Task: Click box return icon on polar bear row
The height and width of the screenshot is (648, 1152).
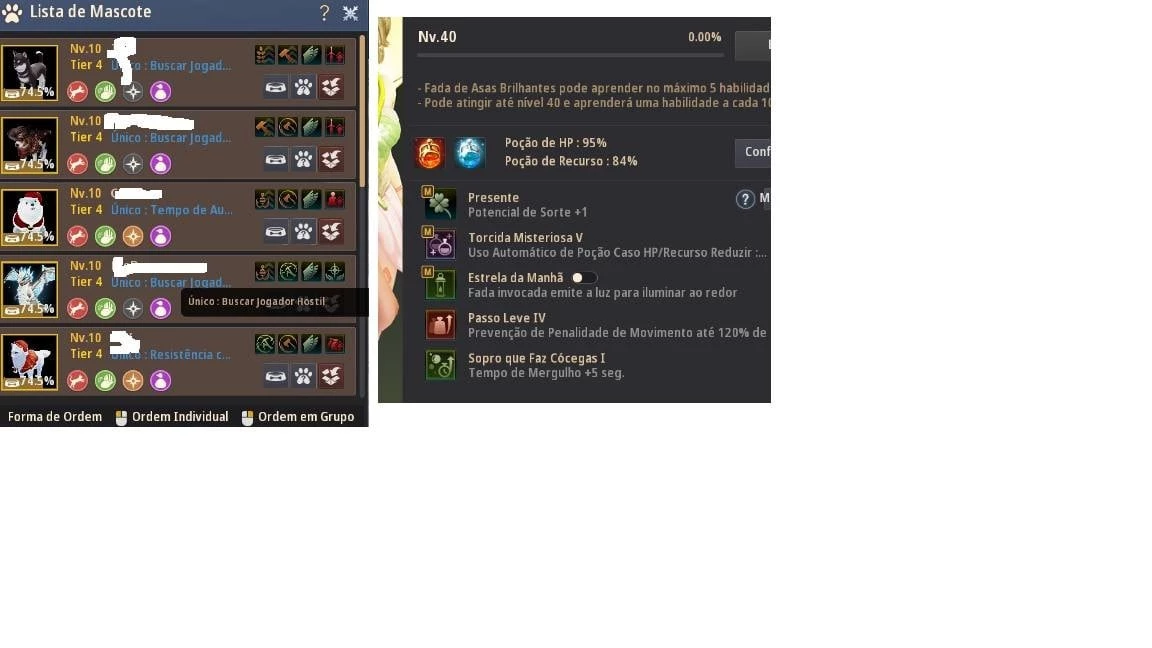Action: (331, 231)
